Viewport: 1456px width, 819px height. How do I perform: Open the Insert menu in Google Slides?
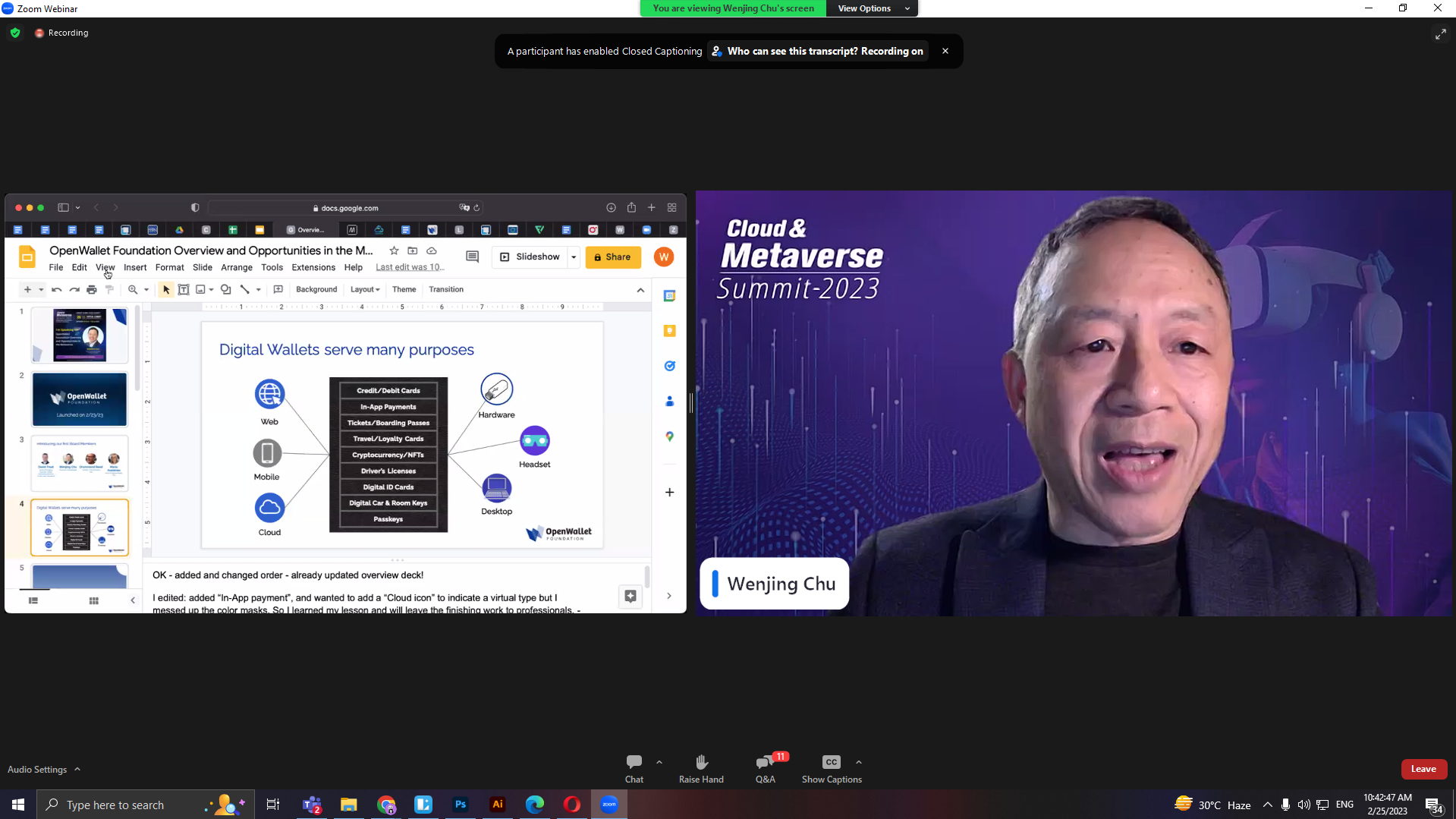pyautogui.click(x=135, y=267)
